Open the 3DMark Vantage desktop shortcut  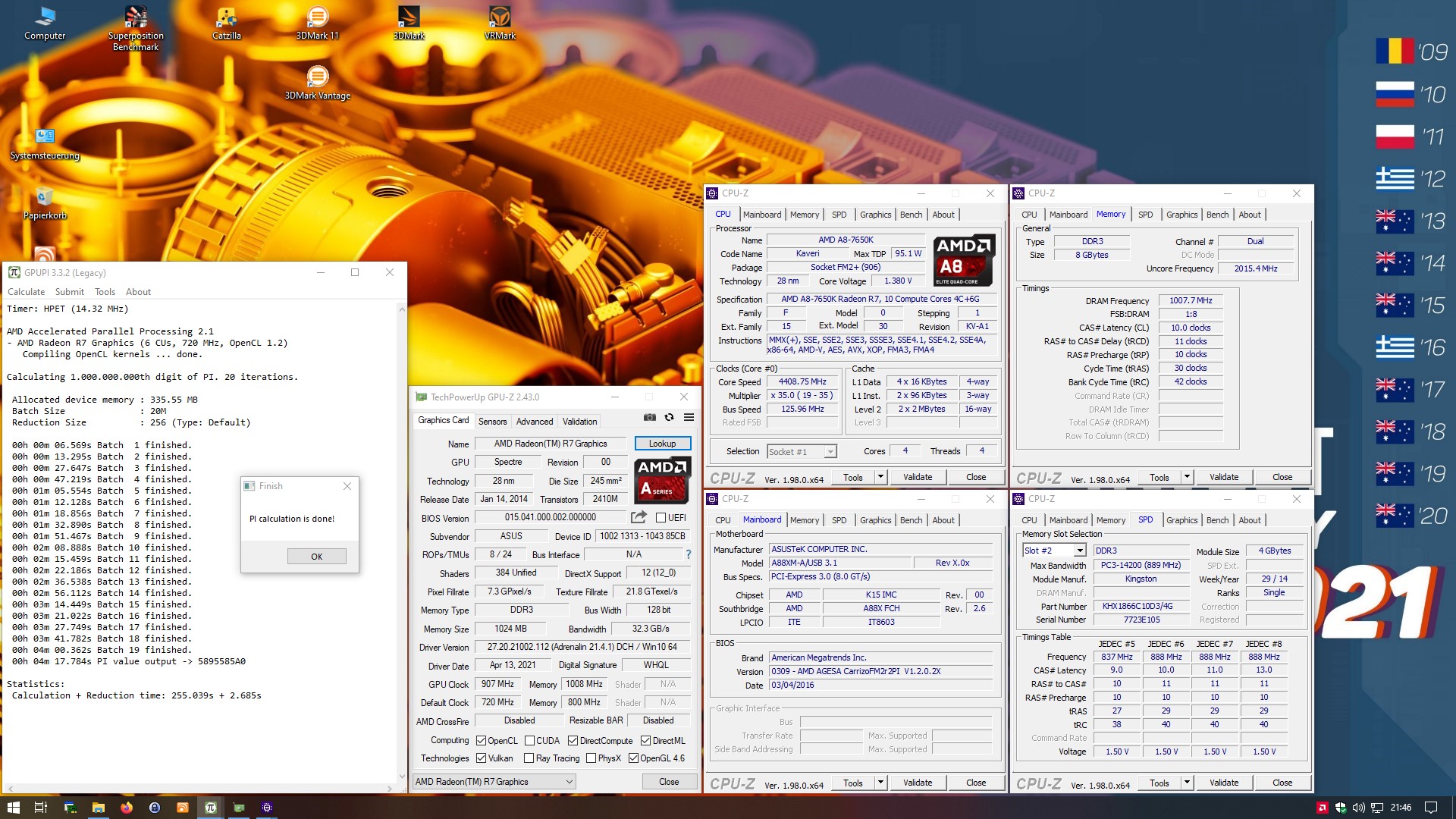(317, 83)
